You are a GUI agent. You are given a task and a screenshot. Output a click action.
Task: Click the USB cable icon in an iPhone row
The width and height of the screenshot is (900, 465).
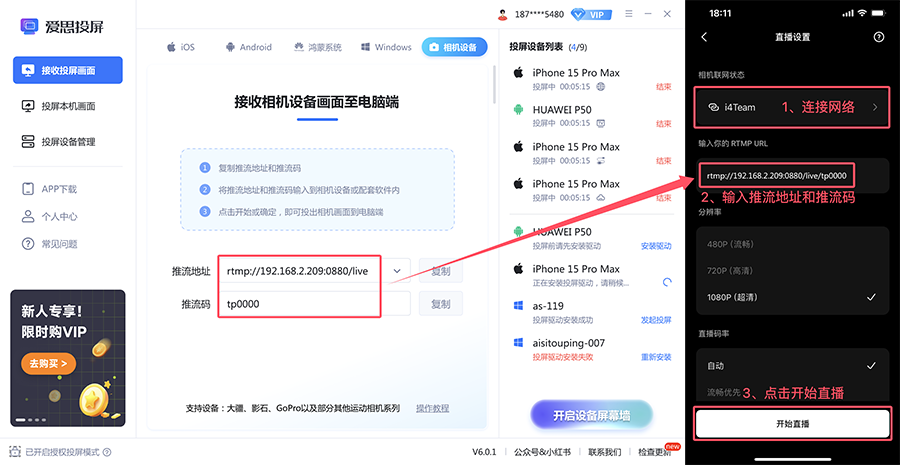[601, 160]
